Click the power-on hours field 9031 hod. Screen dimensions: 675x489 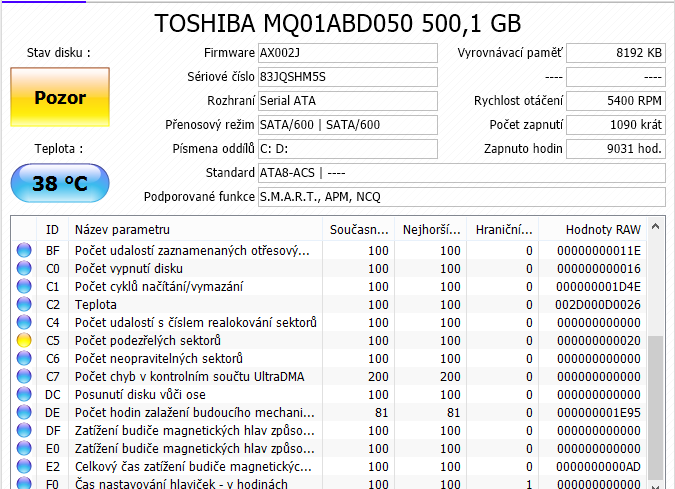(616, 149)
